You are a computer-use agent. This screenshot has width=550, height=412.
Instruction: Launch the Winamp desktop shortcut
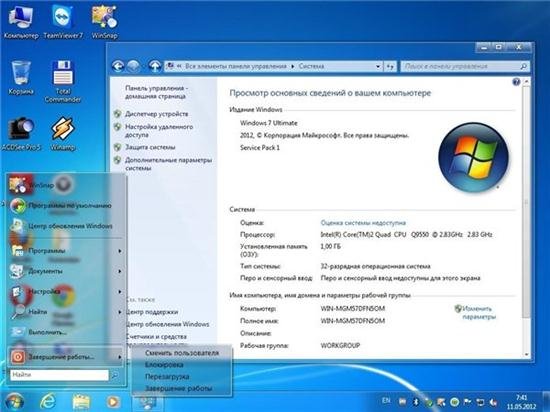63,134
